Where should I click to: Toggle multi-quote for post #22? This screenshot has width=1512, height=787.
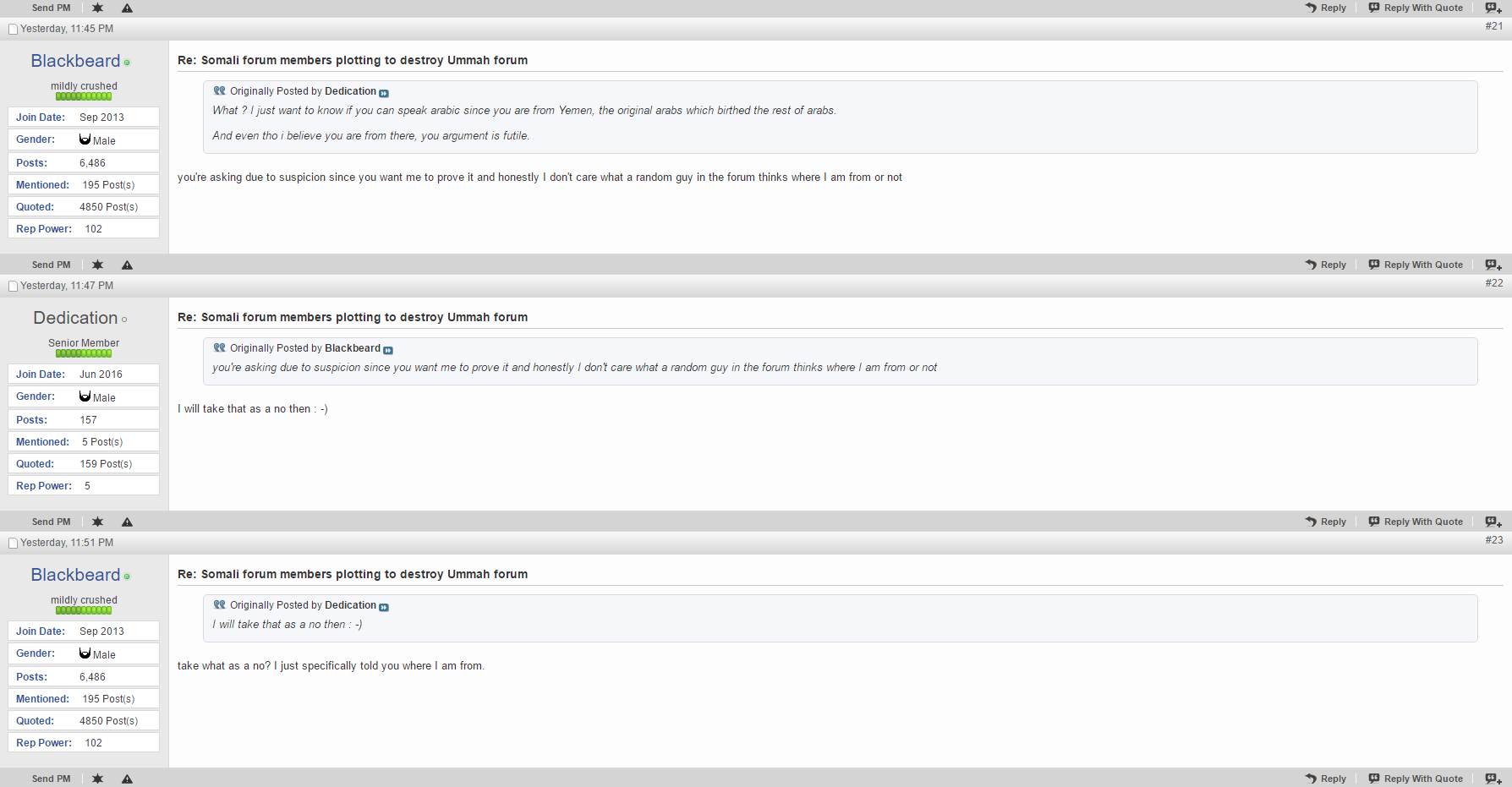1493,522
